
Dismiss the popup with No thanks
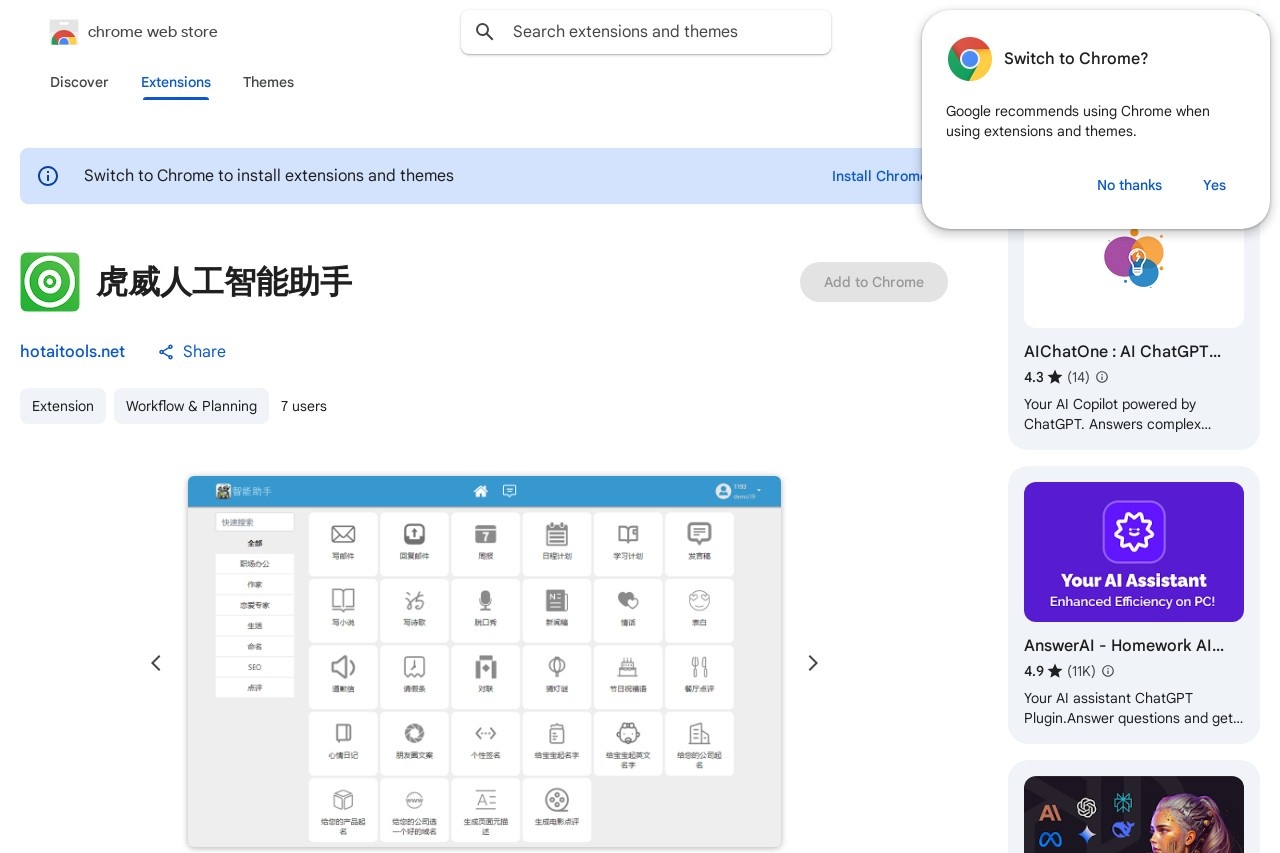click(x=1129, y=185)
